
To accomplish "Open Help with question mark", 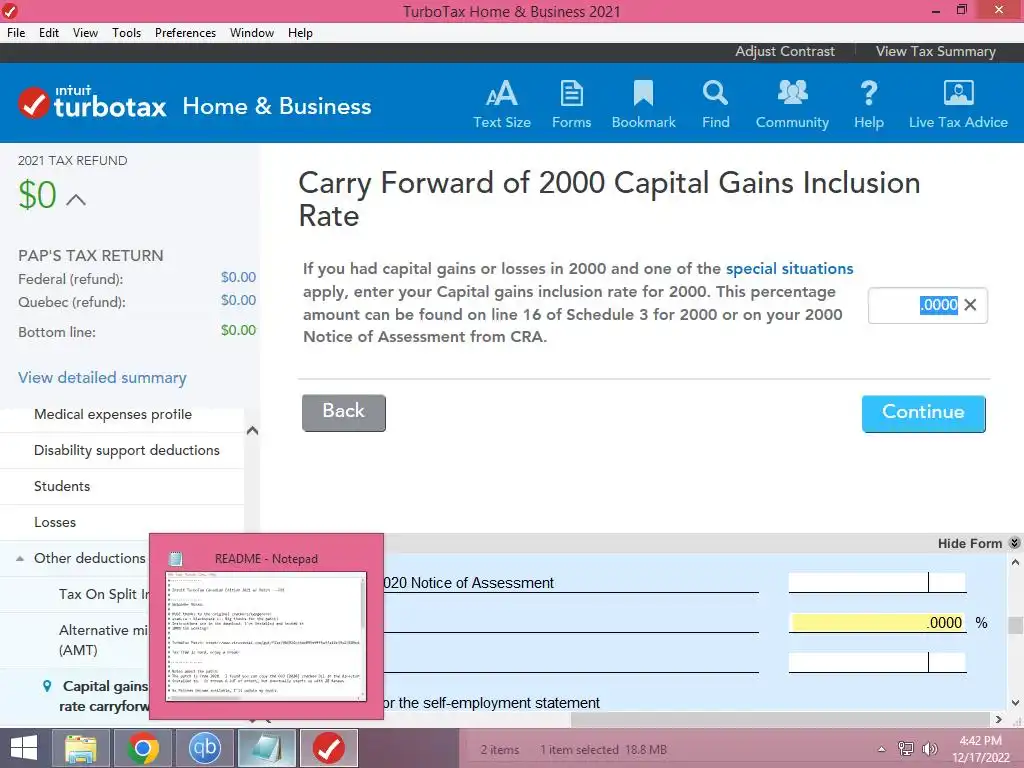I will click(869, 104).
